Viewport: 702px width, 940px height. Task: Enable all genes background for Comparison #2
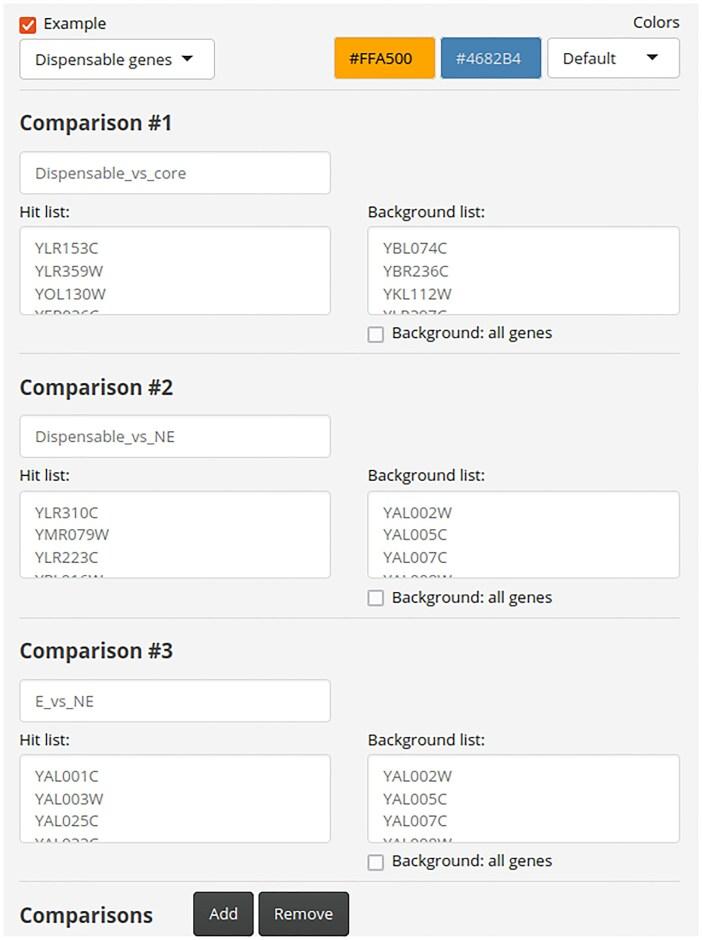pos(376,598)
